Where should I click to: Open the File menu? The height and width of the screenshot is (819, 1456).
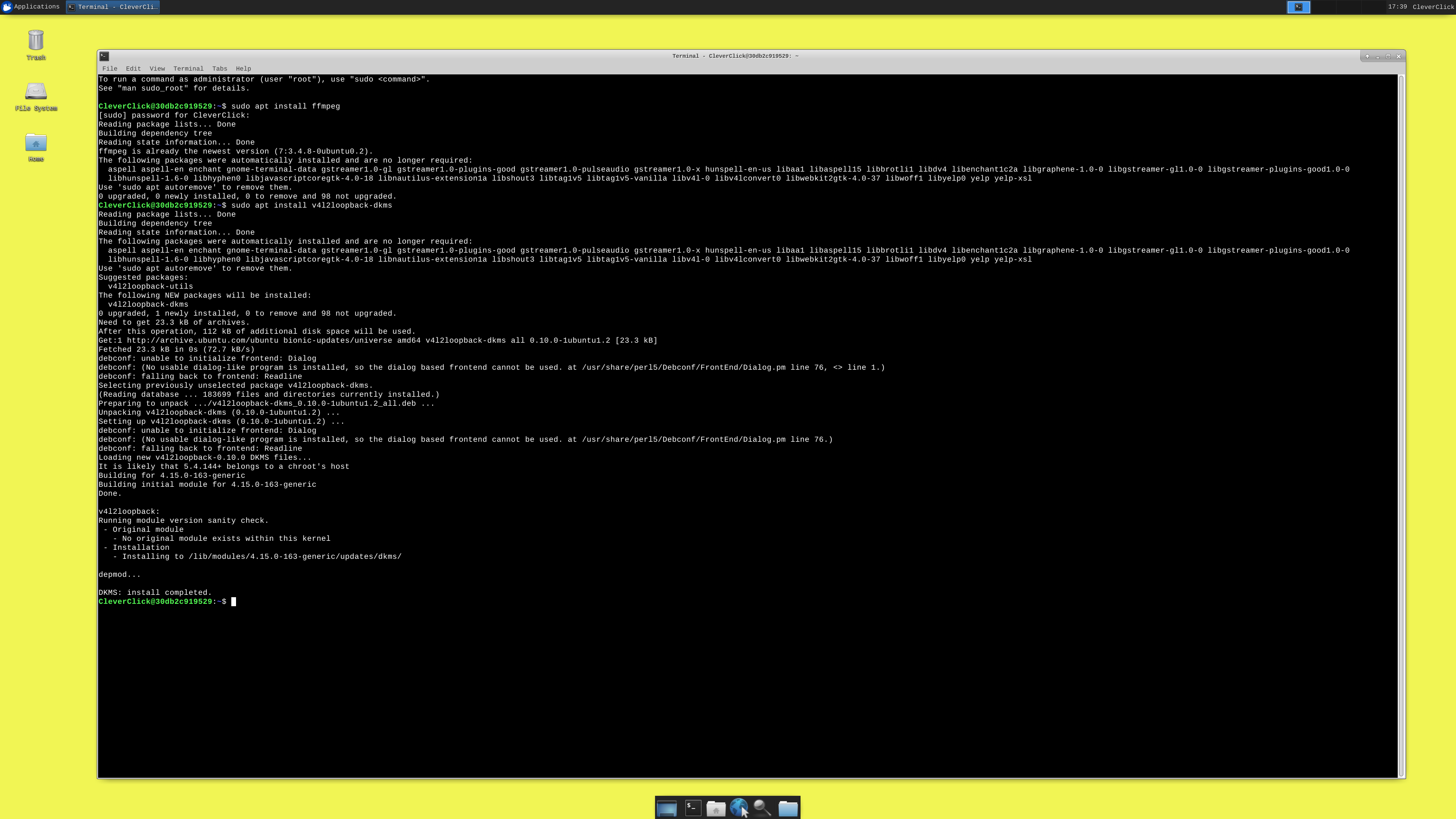(109, 68)
